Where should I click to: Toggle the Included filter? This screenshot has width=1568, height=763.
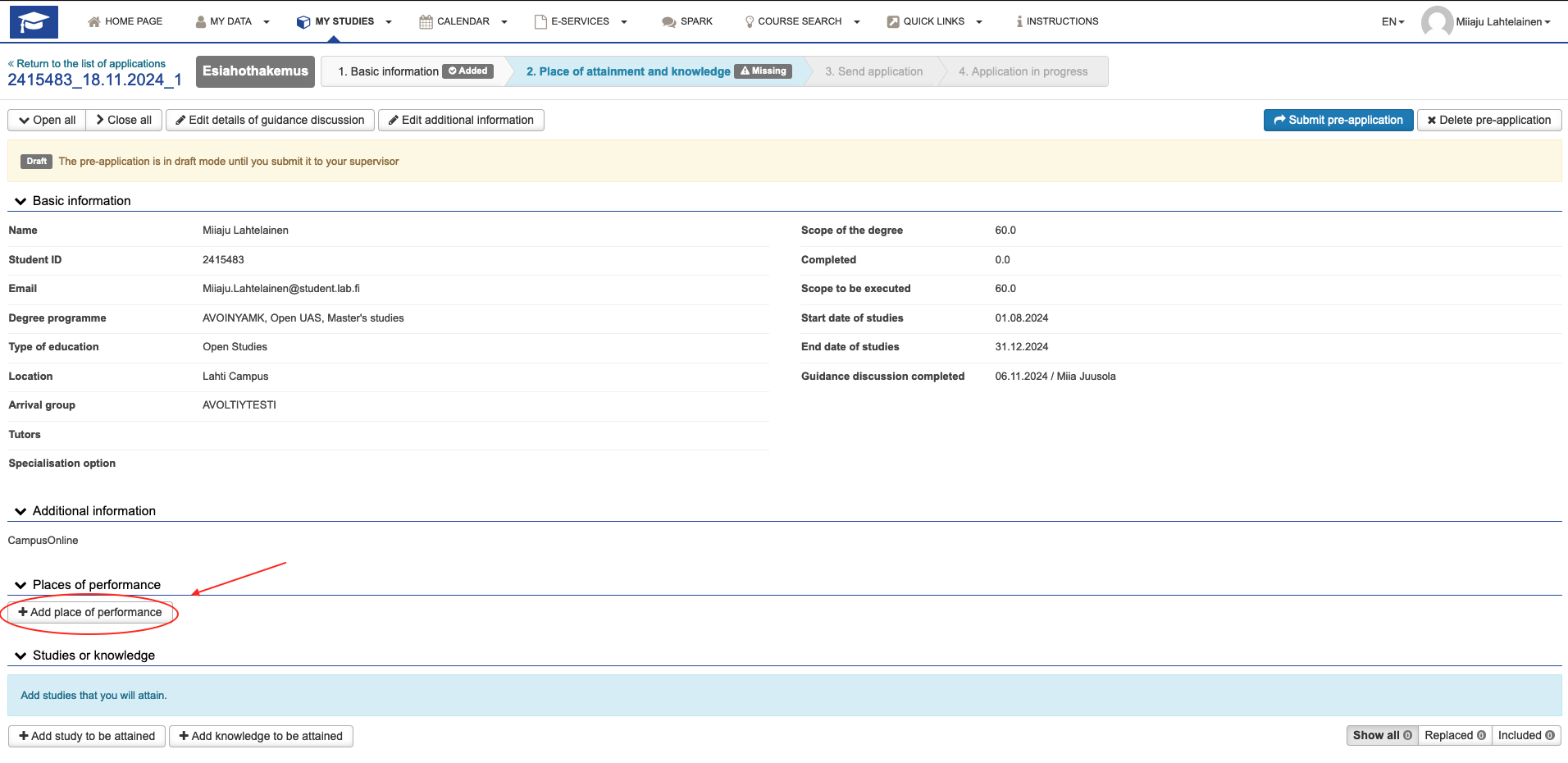[1525, 735]
